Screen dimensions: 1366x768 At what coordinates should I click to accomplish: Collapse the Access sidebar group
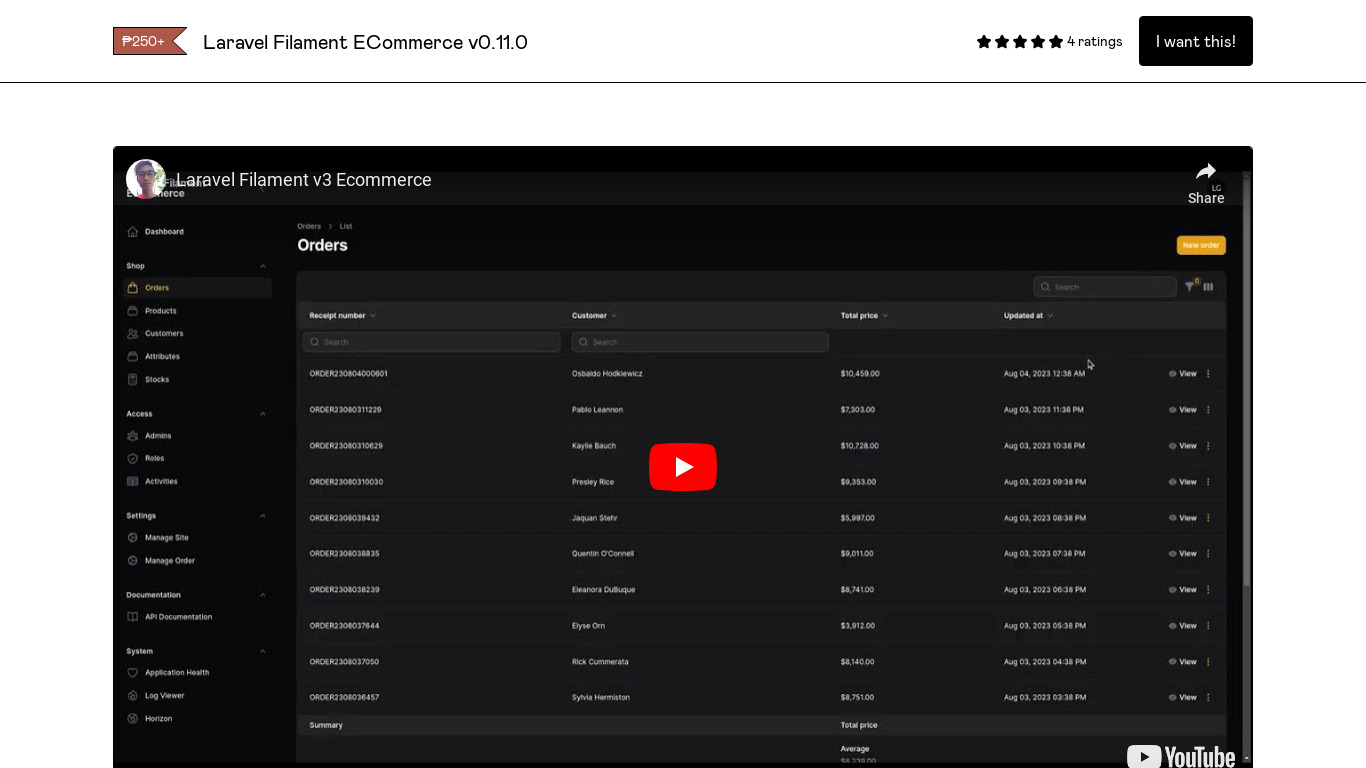point(263,414)
